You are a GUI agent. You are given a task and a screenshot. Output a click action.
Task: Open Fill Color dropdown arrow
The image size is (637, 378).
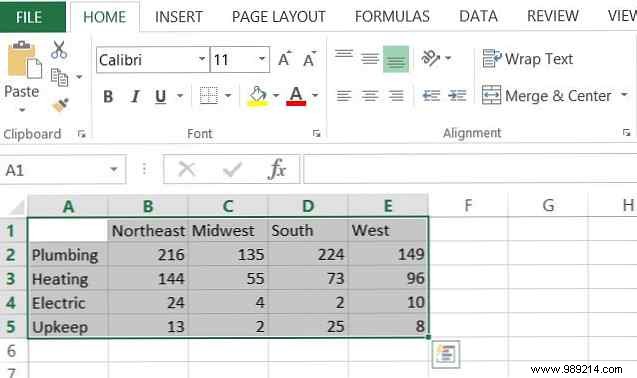[276, 96]
